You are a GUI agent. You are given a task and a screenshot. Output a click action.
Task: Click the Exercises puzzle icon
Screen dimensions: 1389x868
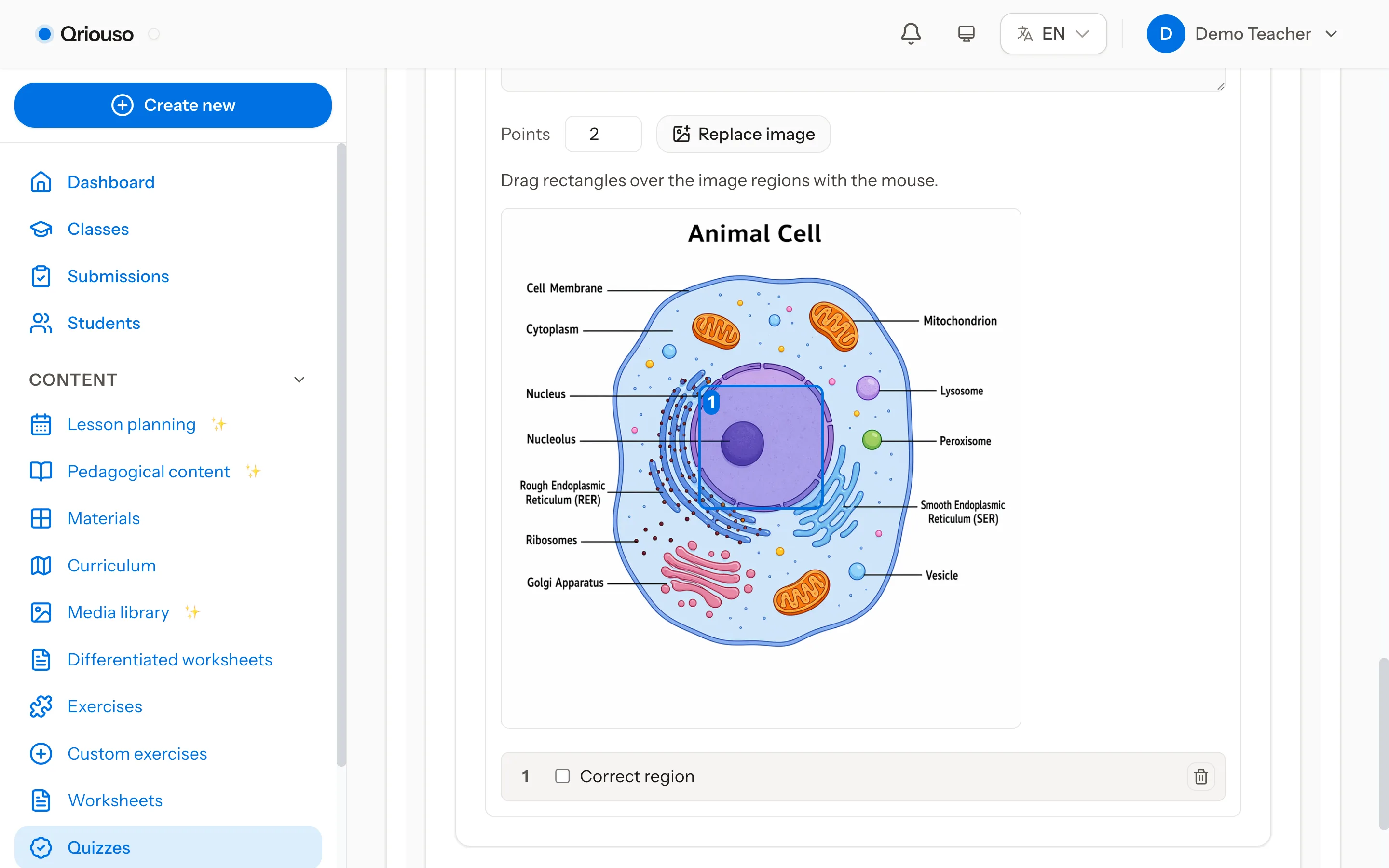(41, 706)
